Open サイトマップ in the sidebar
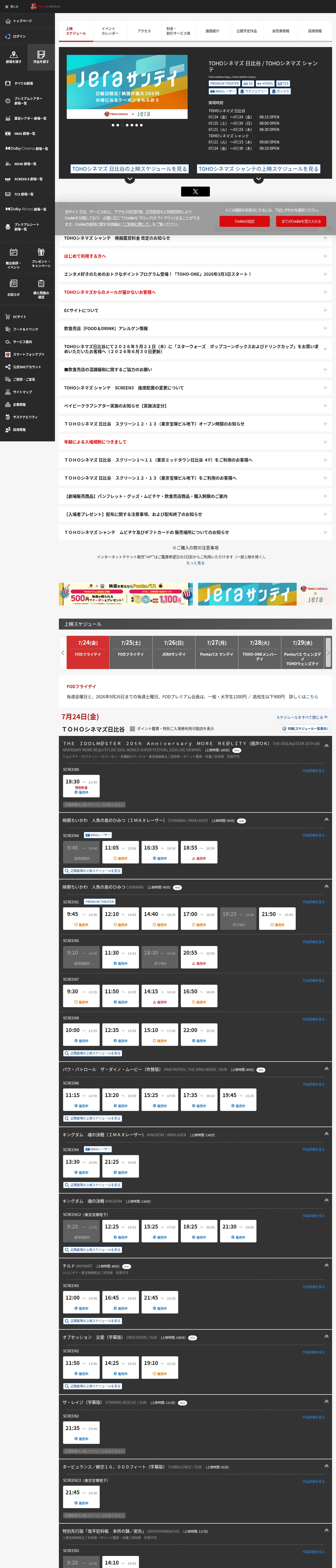This screenshot has height=1568, width=336. pyautogui.click(x=27, y=392)
